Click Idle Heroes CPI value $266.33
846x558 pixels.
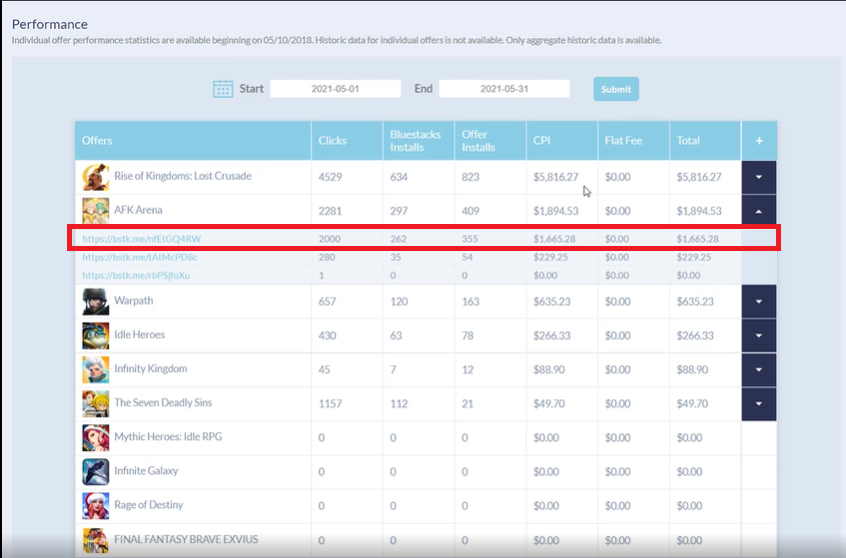point(552,336)
